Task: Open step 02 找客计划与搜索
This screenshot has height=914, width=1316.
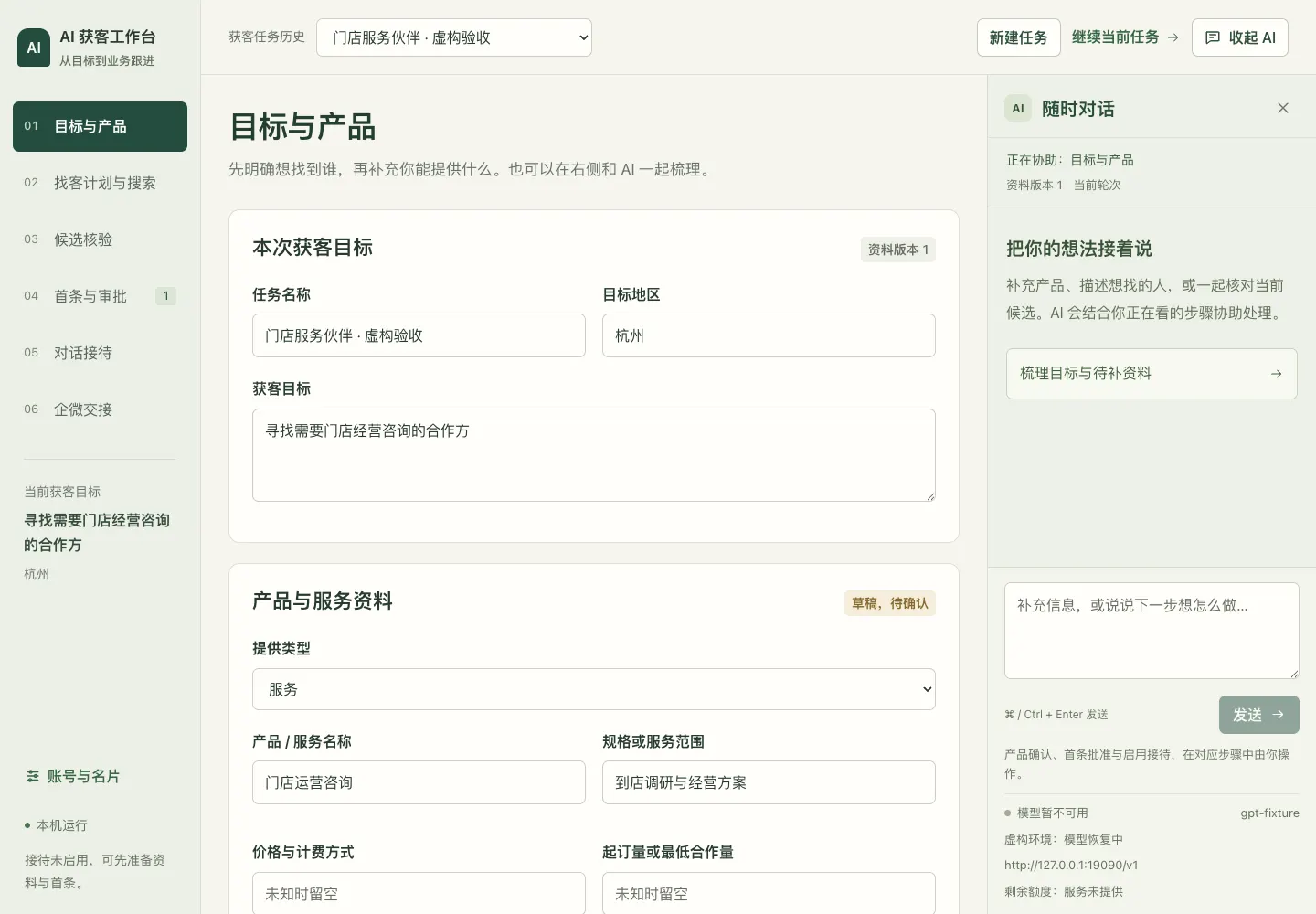Action: tap(100, 183)
